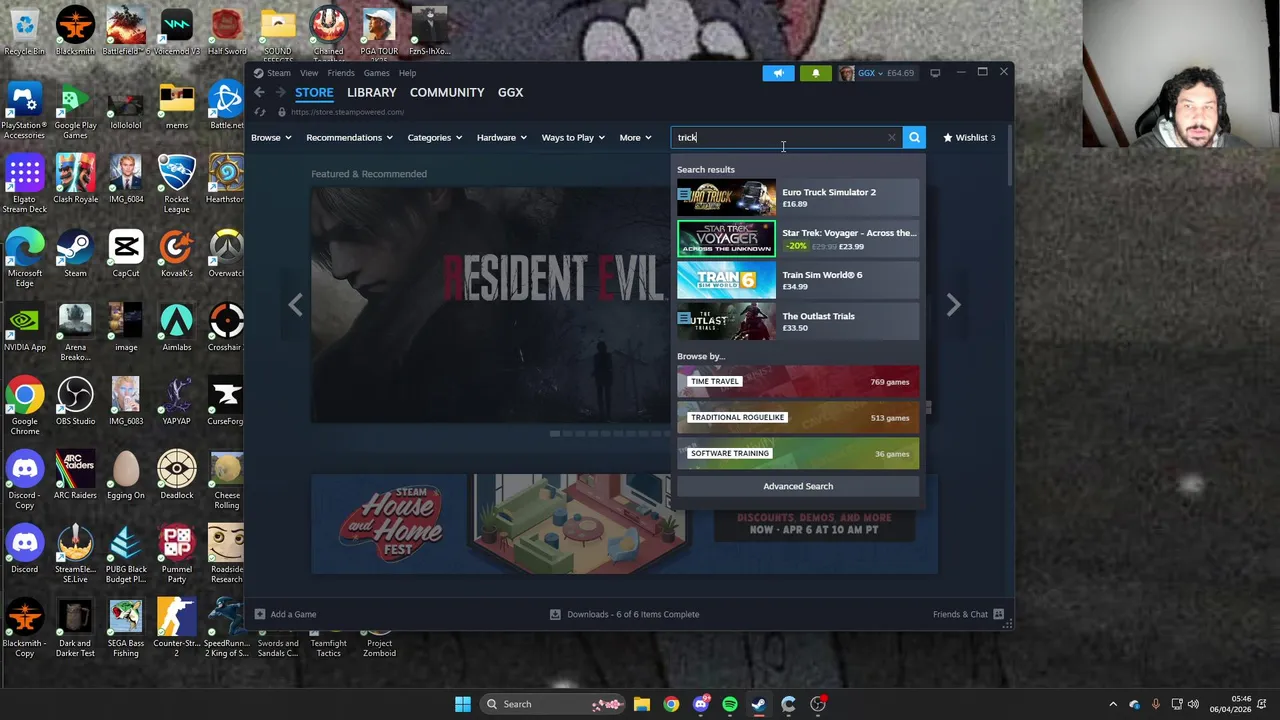This screenshot has width=1280, height=720.
Task: Go forward with Steam forward arrow
Action: [x=281, y=92]
